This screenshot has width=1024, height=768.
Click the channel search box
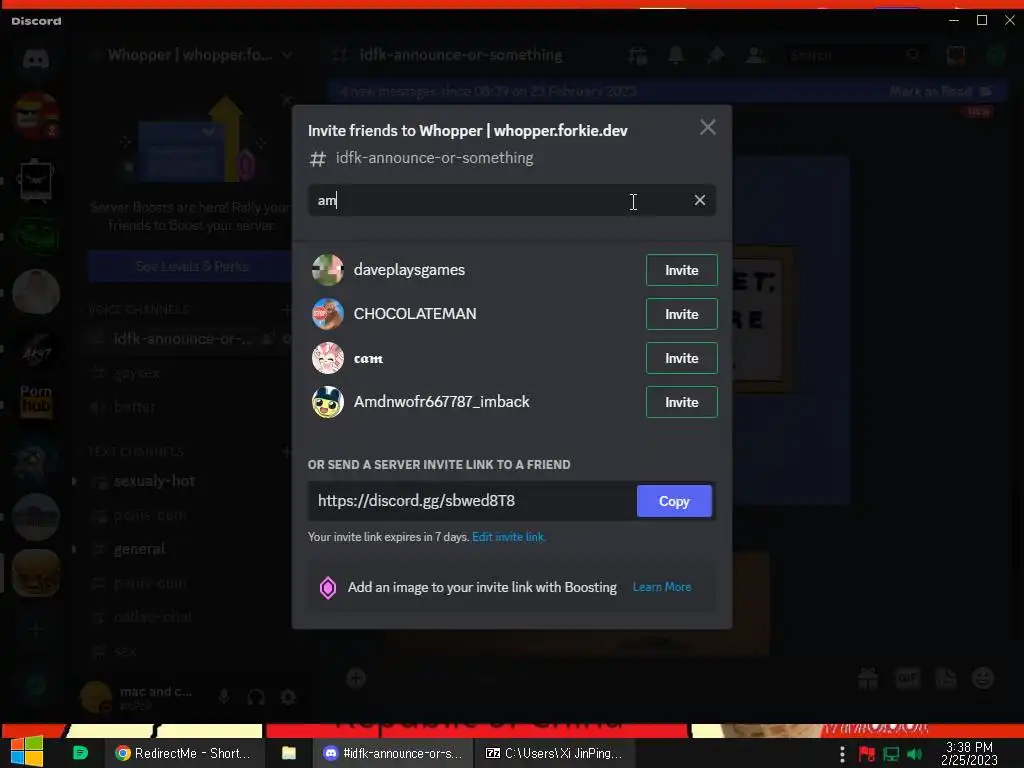tap(854, 56)
